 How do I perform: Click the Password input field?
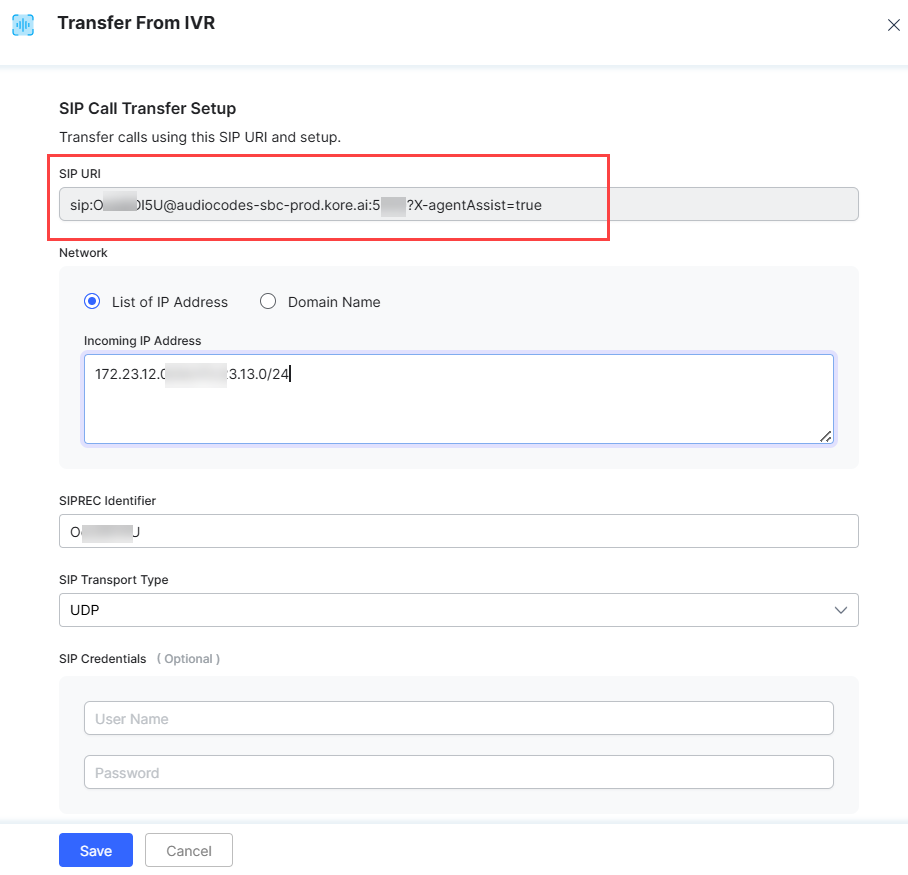point(458,772)
